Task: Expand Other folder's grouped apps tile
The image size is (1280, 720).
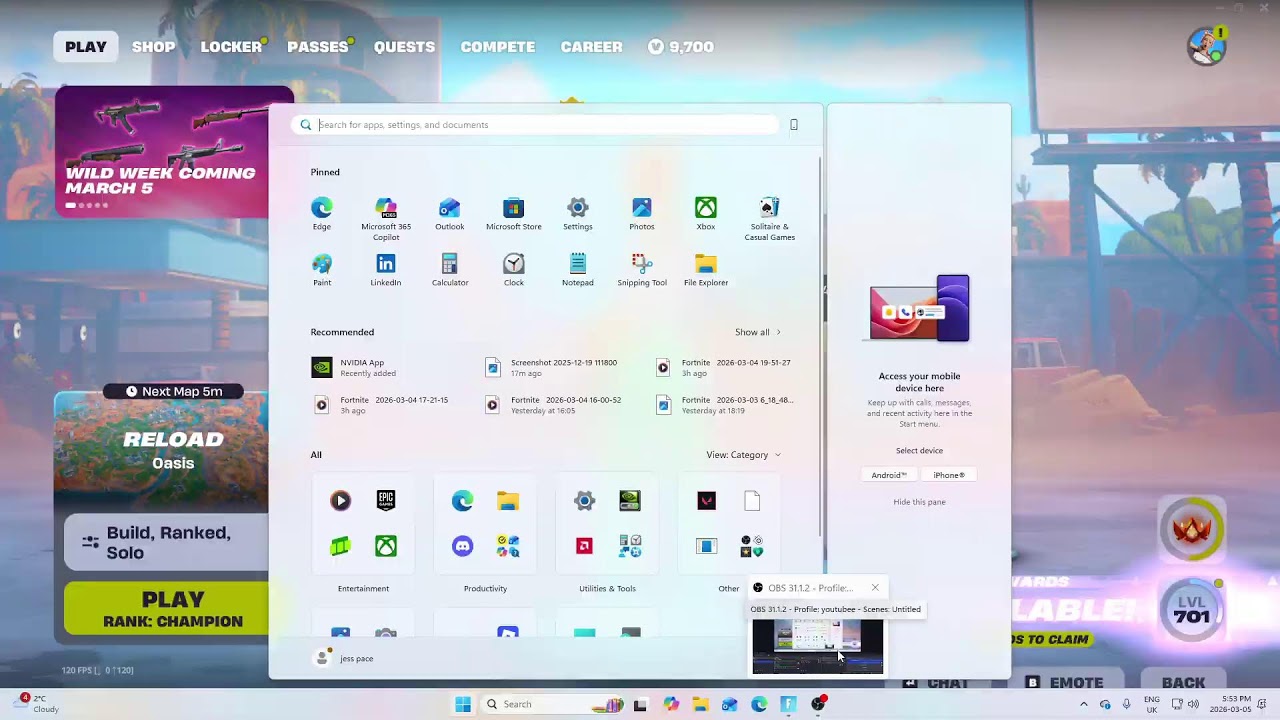Action: click(752, 546)
